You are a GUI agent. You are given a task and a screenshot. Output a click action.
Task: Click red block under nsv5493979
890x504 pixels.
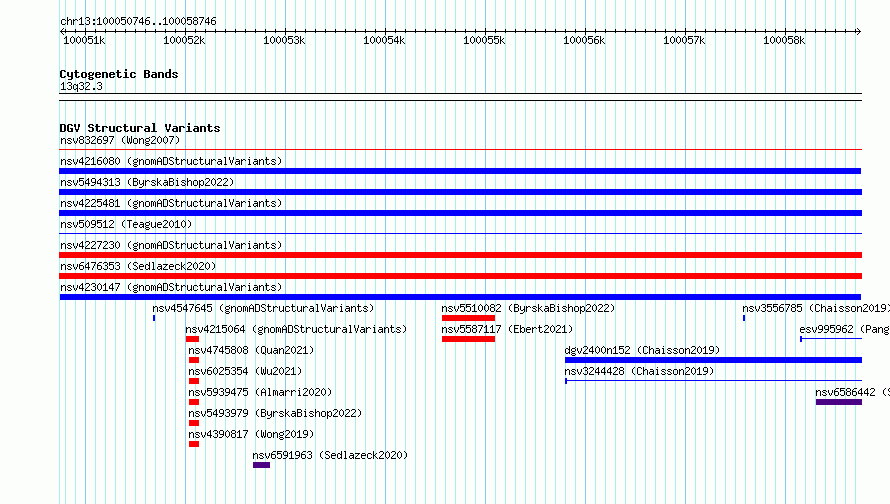point(194,423)
